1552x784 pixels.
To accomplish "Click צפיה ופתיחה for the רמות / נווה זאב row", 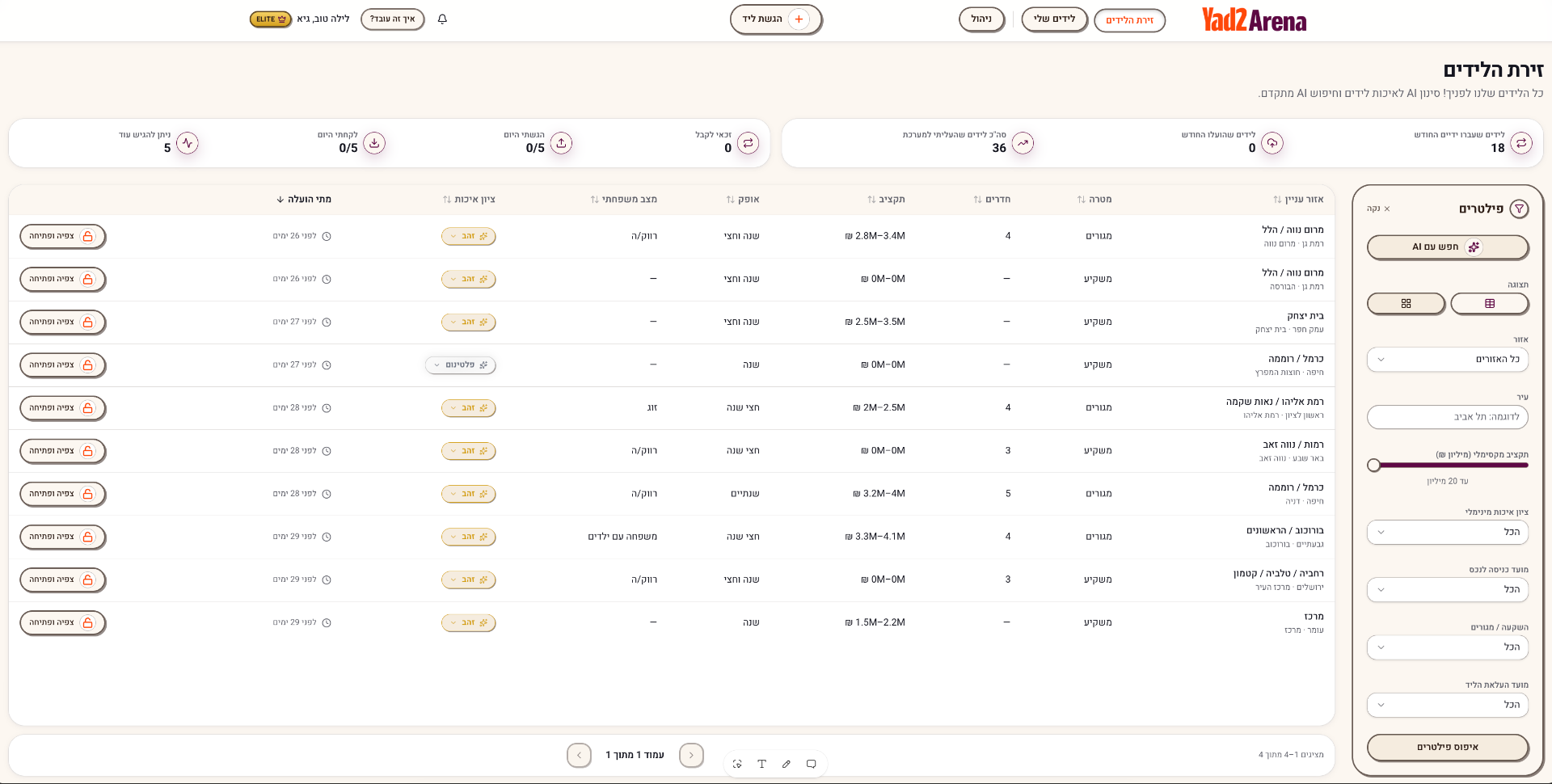I will [62, 451].
